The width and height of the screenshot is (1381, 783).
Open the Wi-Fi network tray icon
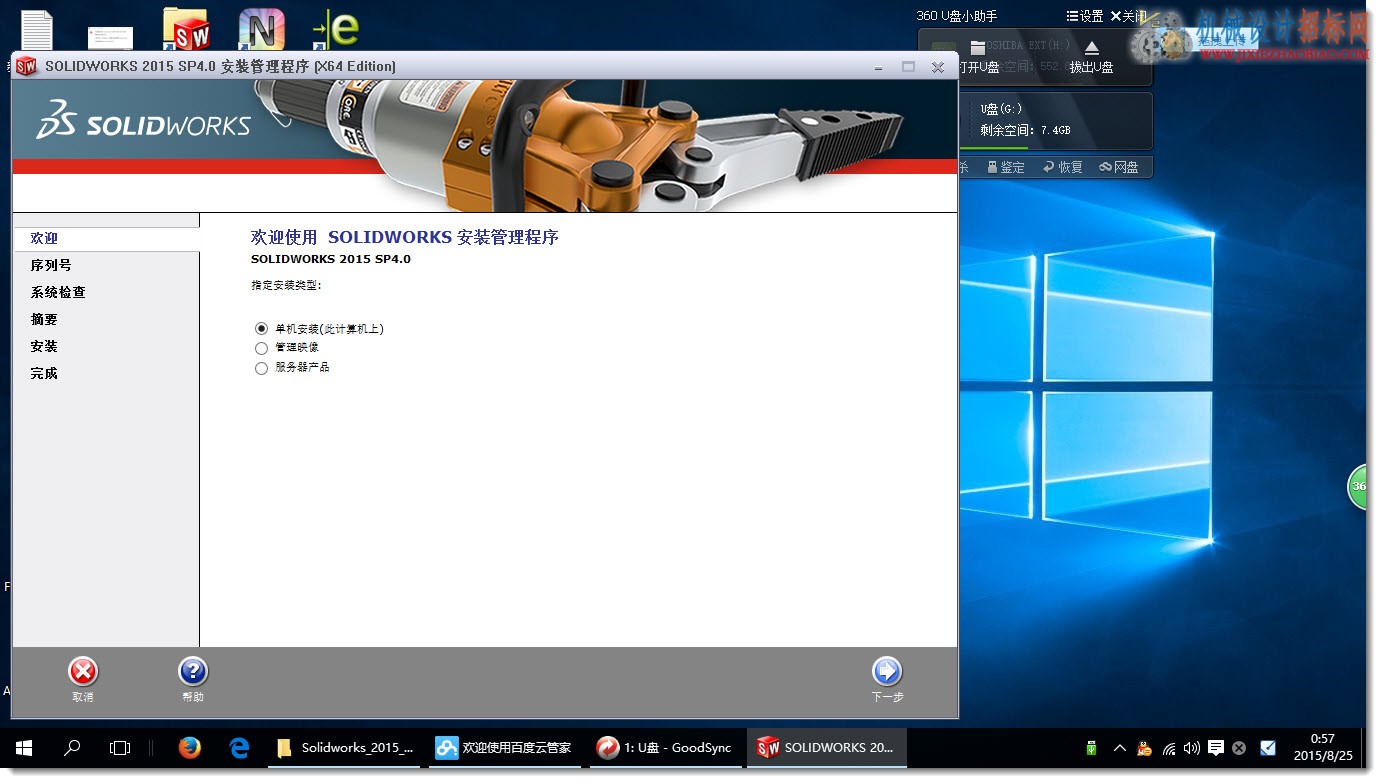1168,748
